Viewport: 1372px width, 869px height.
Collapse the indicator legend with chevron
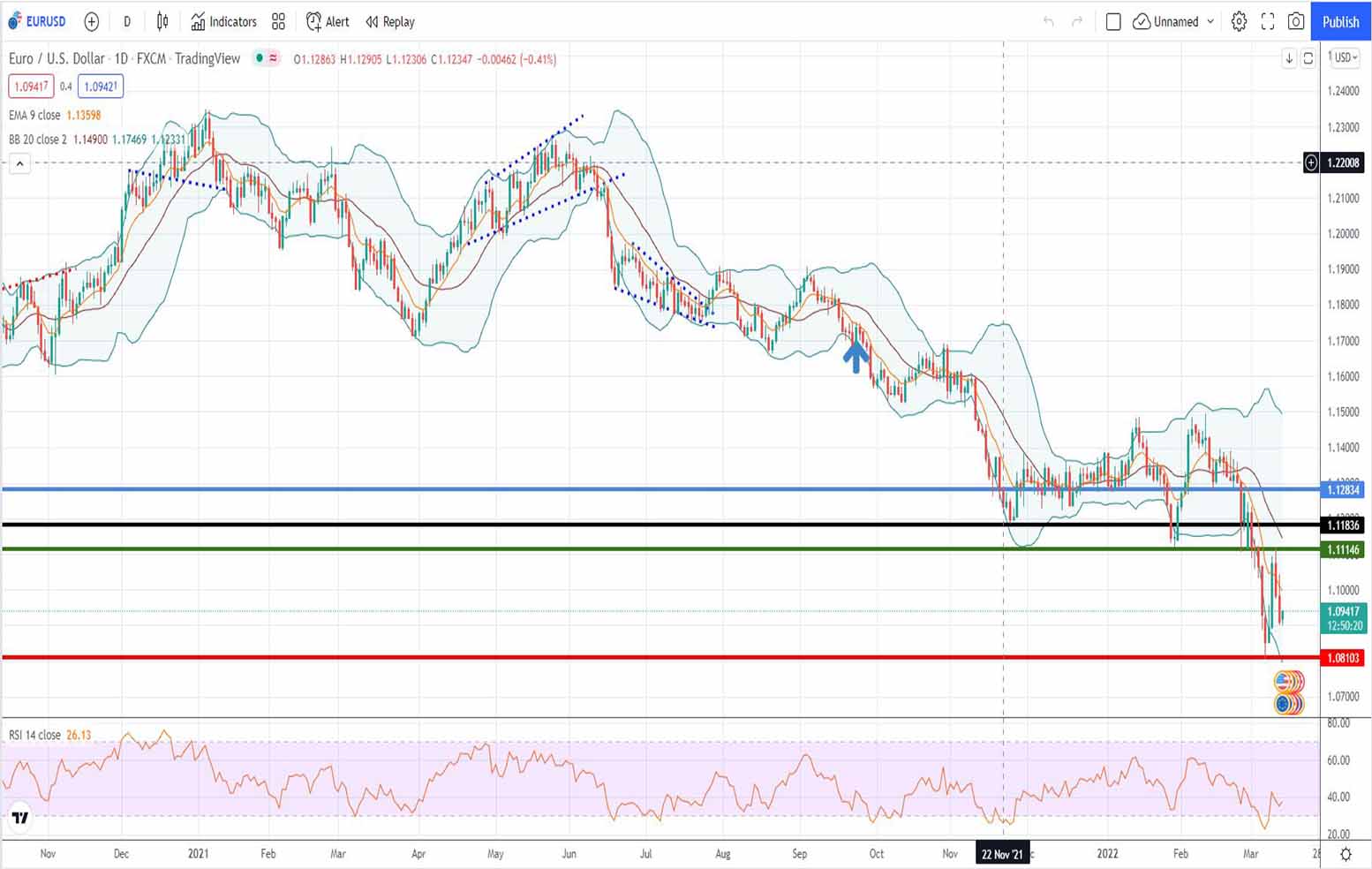click(19, 163)
